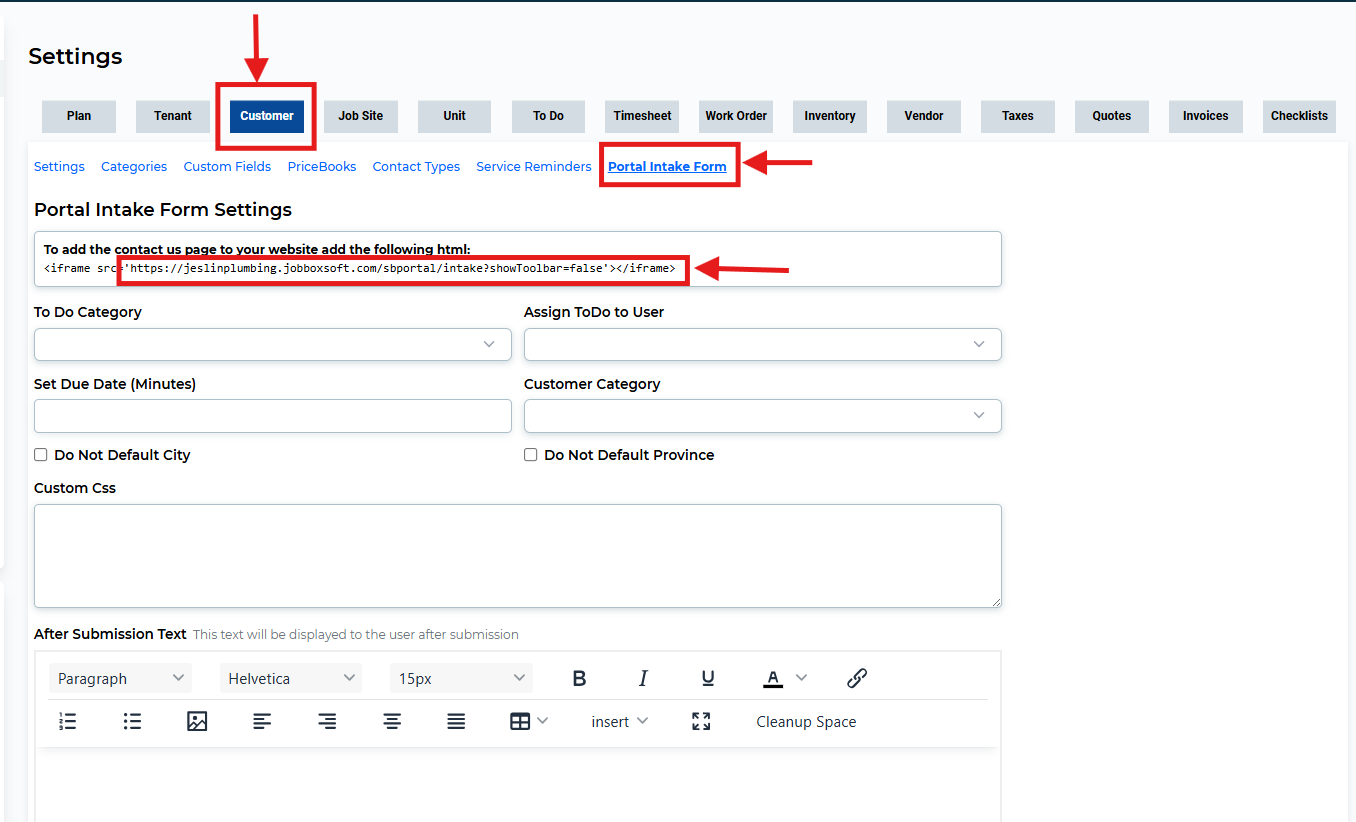1356x822 pixels.
Task: Center align text
Action: pos(392,721)
